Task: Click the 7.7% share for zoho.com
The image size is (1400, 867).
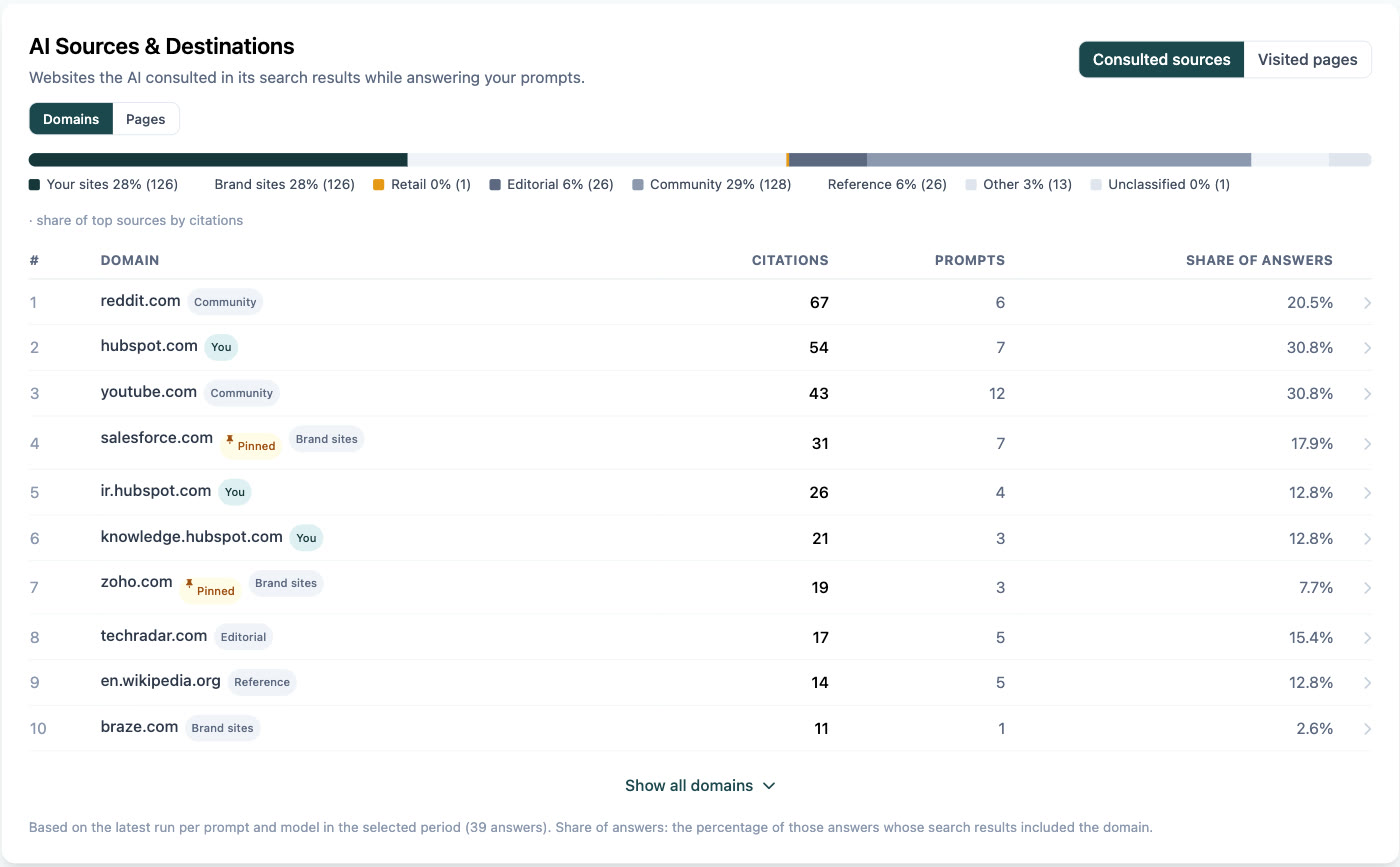Action: click(1314, 588)
